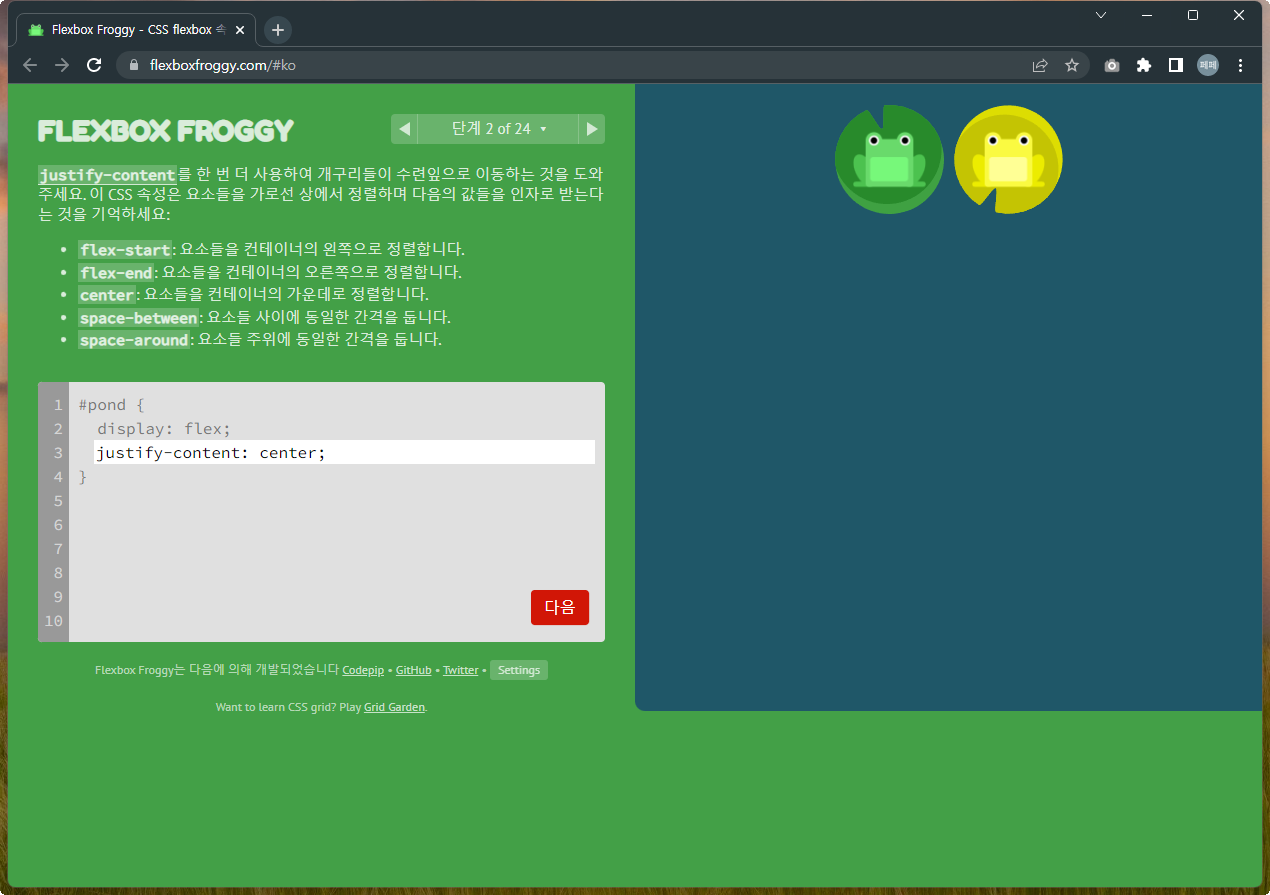Screen dimensions: 1270x895
Task: Open the Grid Garden link
Action: coord(395,707)
